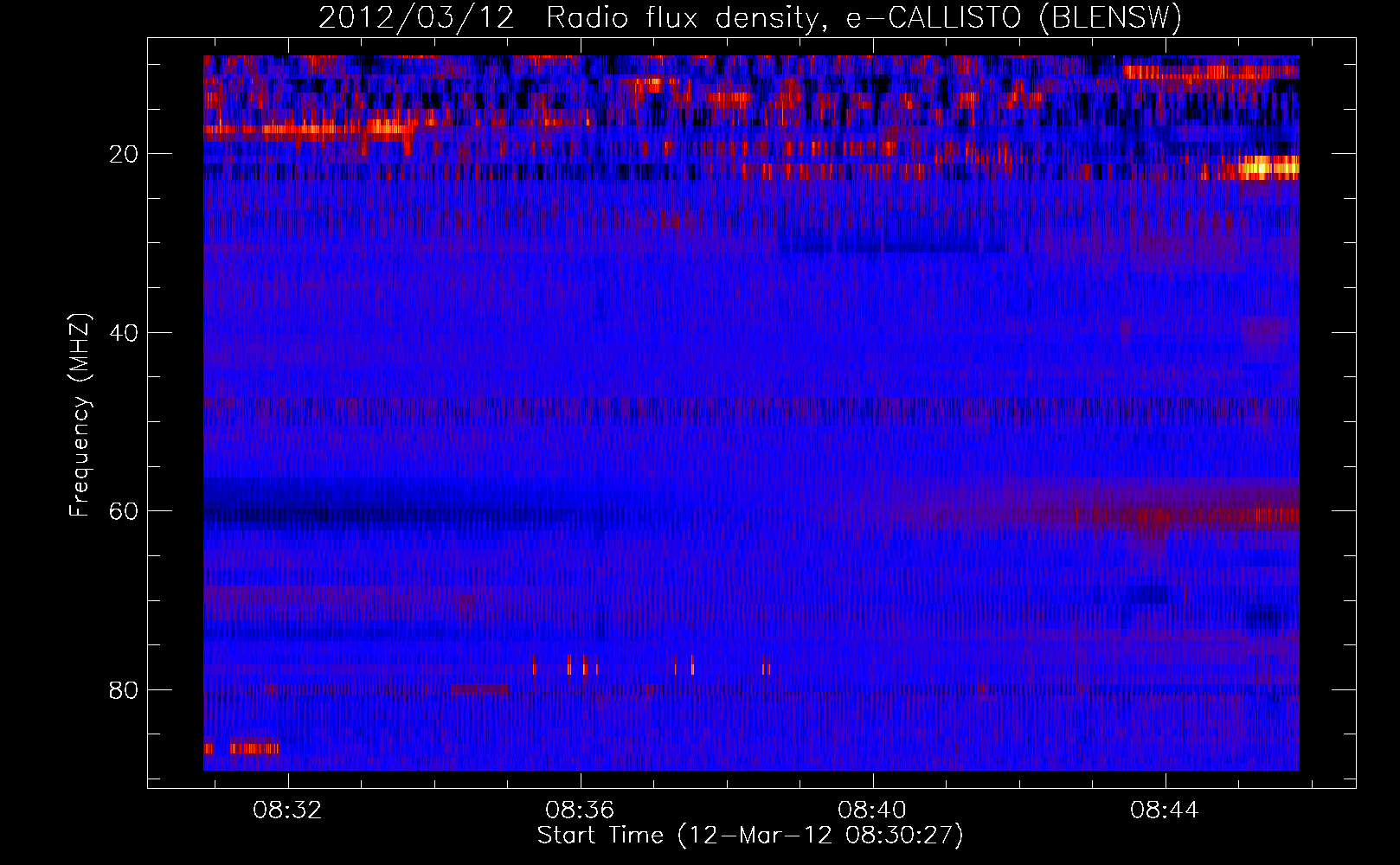Click the 'Start Time (12-Mar-12 08:30:27)' label
Screen dimensions: 1400x865
click(x=750, y=836)
